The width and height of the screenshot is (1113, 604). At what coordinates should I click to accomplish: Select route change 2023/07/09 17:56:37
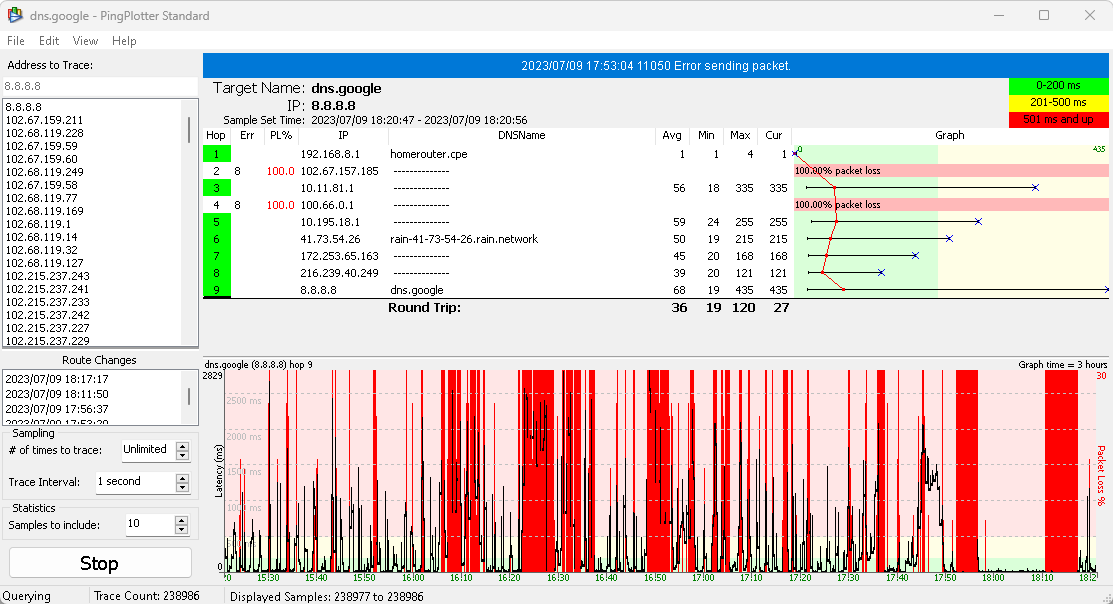click(x=57, y=409)
